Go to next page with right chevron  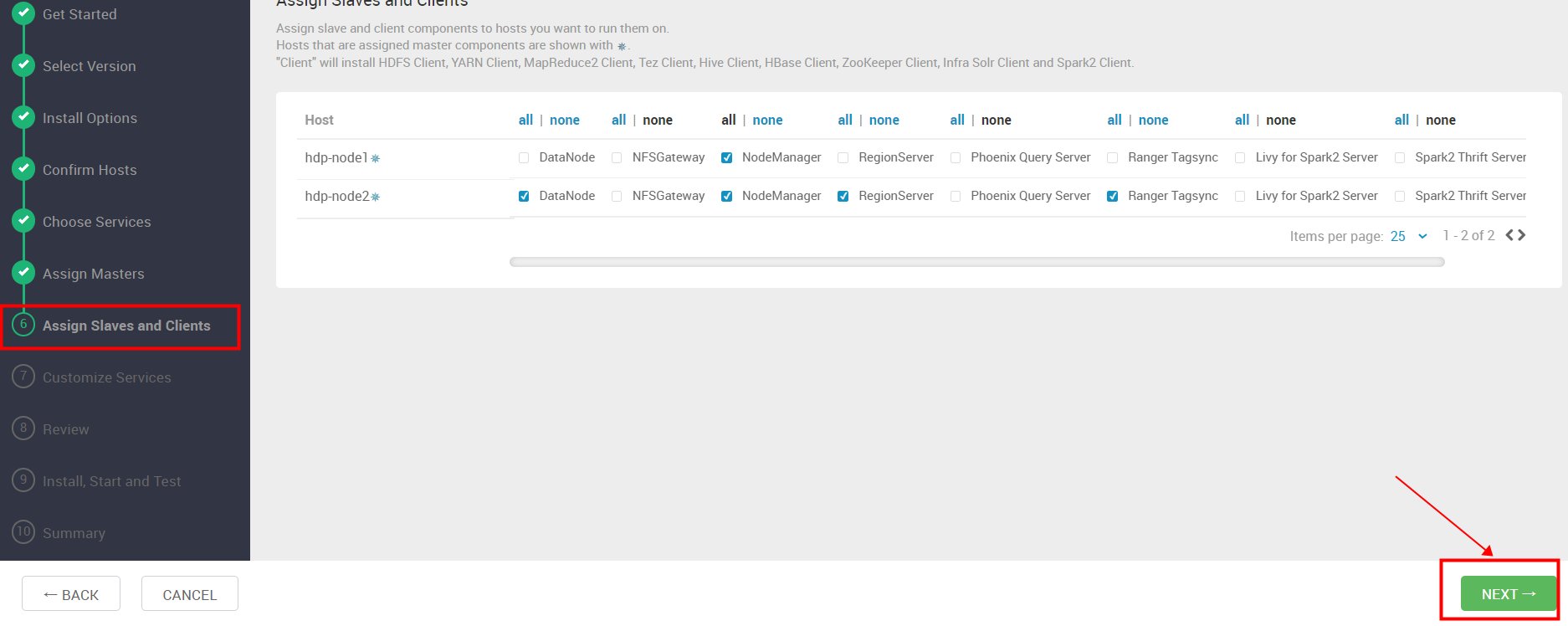point(1521,235)
